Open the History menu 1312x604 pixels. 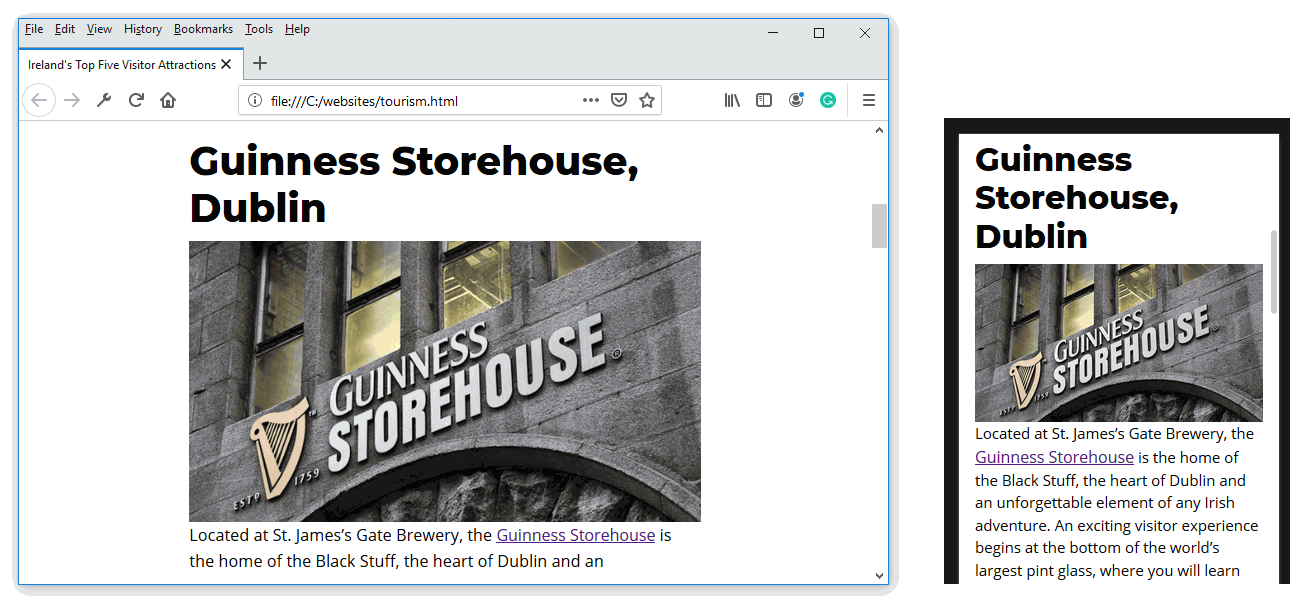coord(143,29)
